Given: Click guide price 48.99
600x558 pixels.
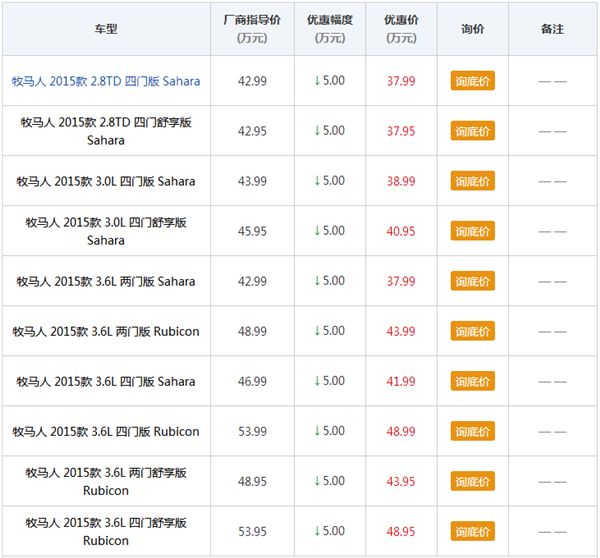Looking at the screenshot, I should click(x=252, y=331).
